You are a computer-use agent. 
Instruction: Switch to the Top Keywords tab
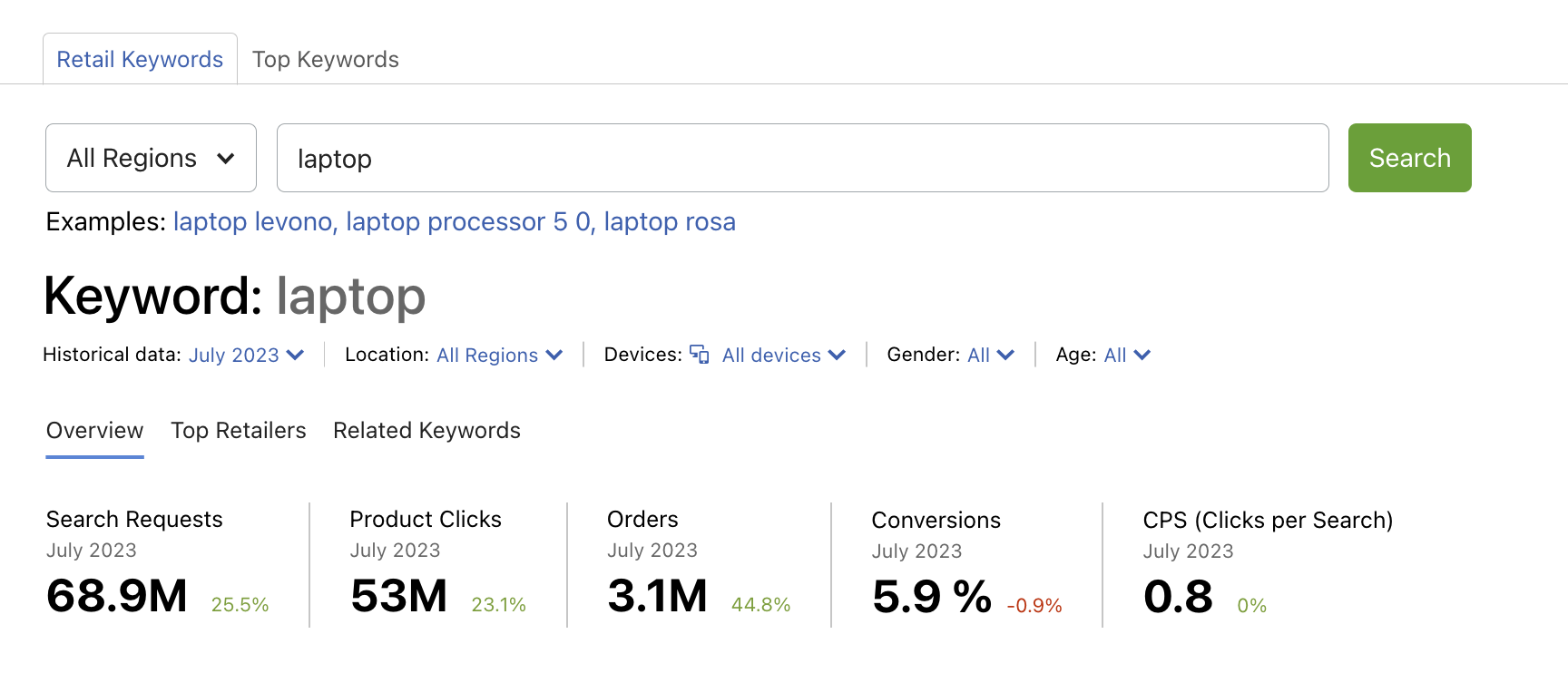[325, 60]
